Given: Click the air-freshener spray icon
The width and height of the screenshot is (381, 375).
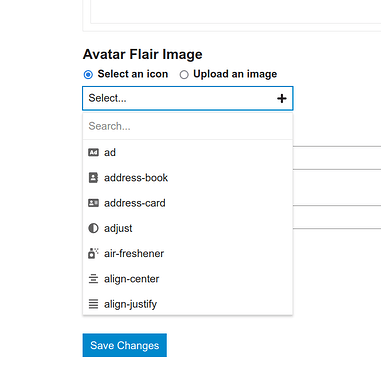Looking at the screenshot, I should (x=93, y=253).
